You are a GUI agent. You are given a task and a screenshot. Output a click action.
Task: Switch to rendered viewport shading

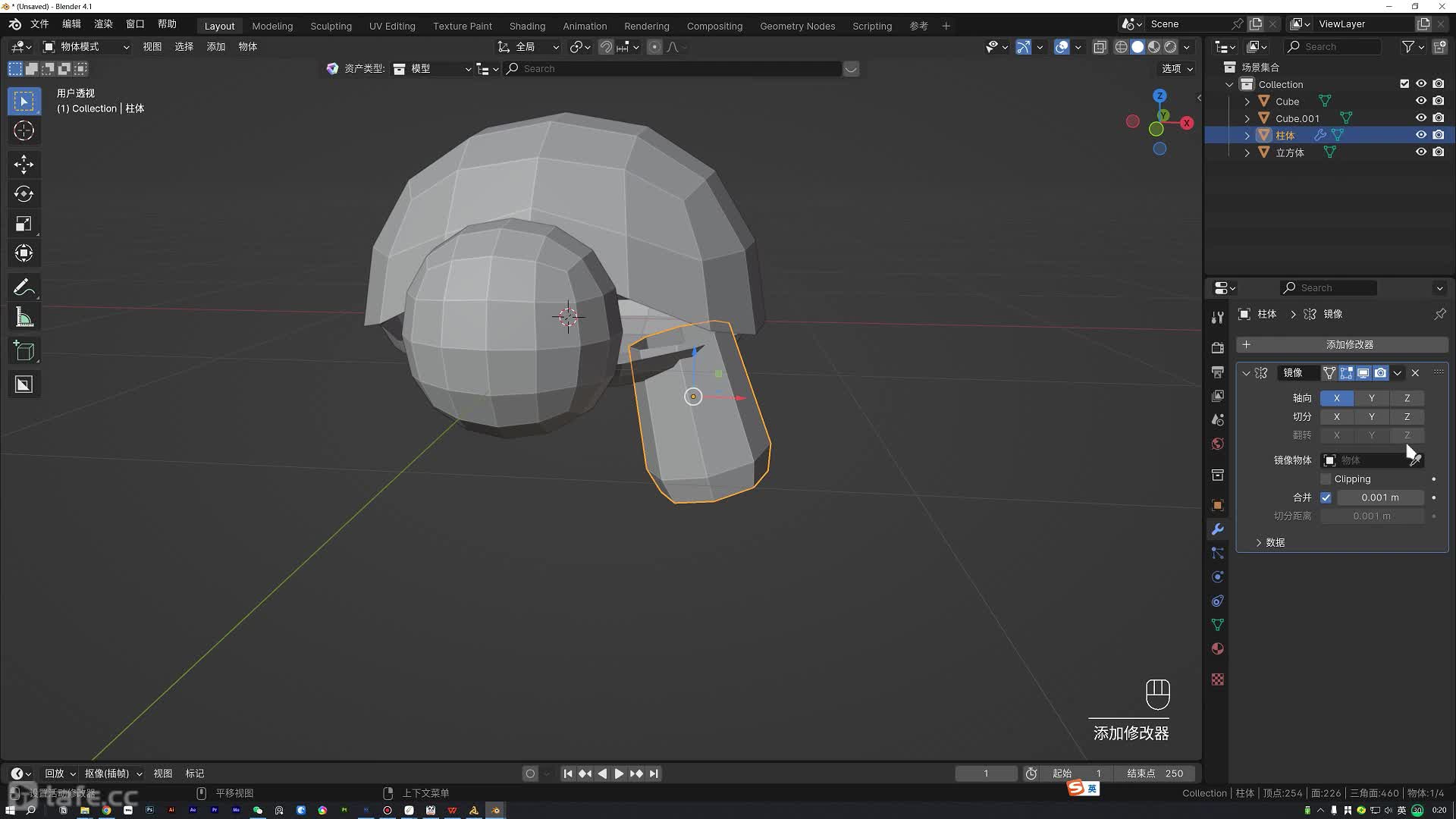click(x=1170, y=47)
